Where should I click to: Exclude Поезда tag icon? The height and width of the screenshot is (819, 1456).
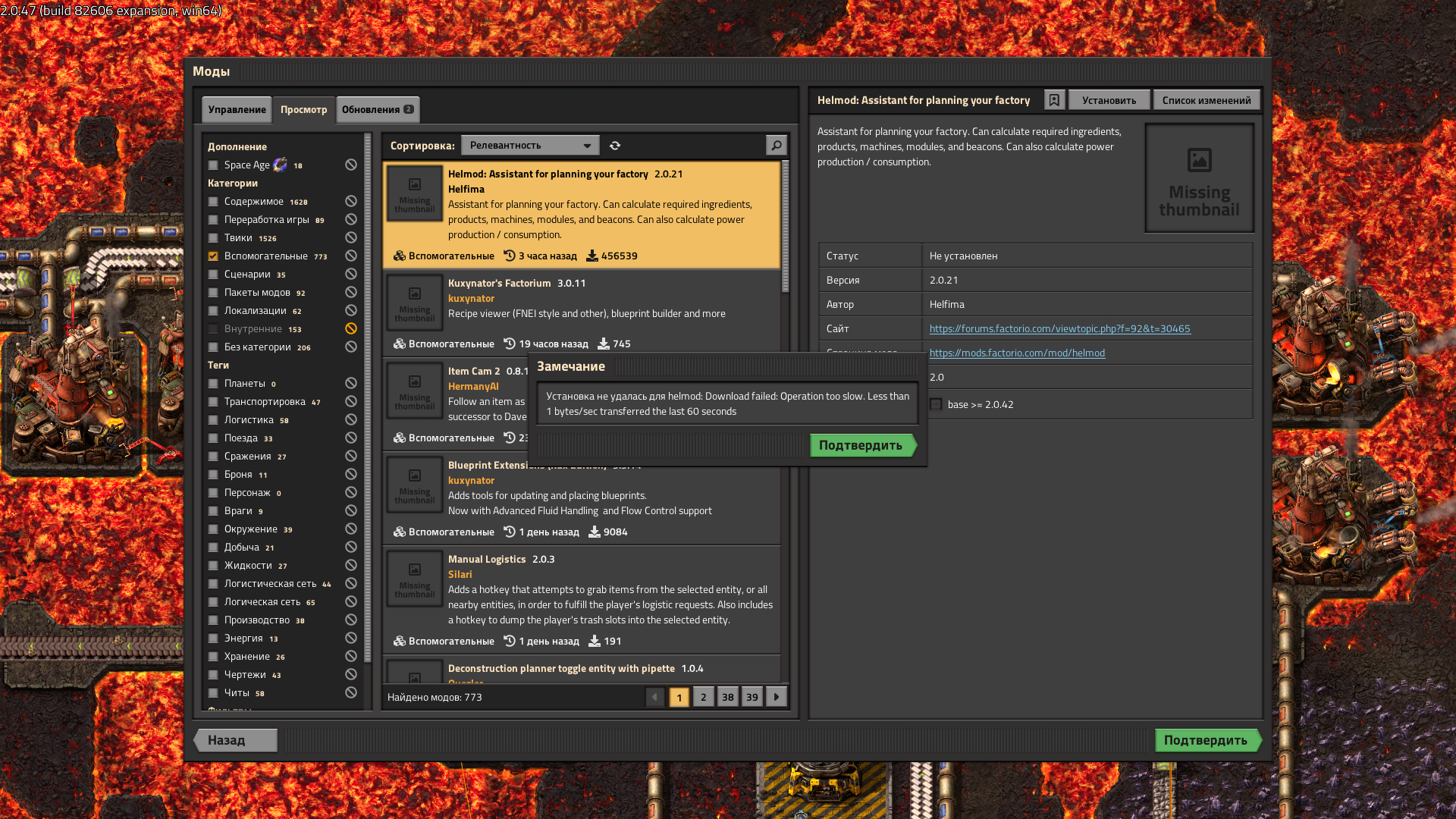pyautogui.click(x=351, y=438)
